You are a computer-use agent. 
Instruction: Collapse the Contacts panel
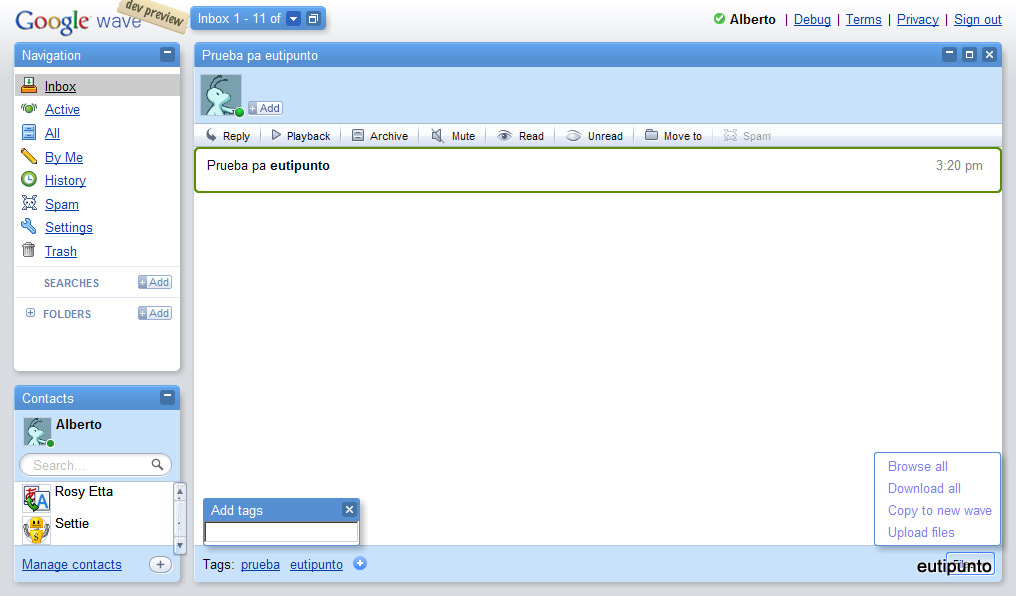[167, 397]
